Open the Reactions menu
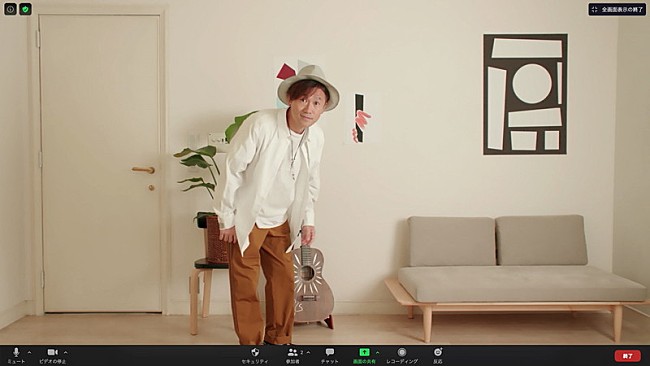The height and width of the screenshot is (366, 650). click(438, 356)
